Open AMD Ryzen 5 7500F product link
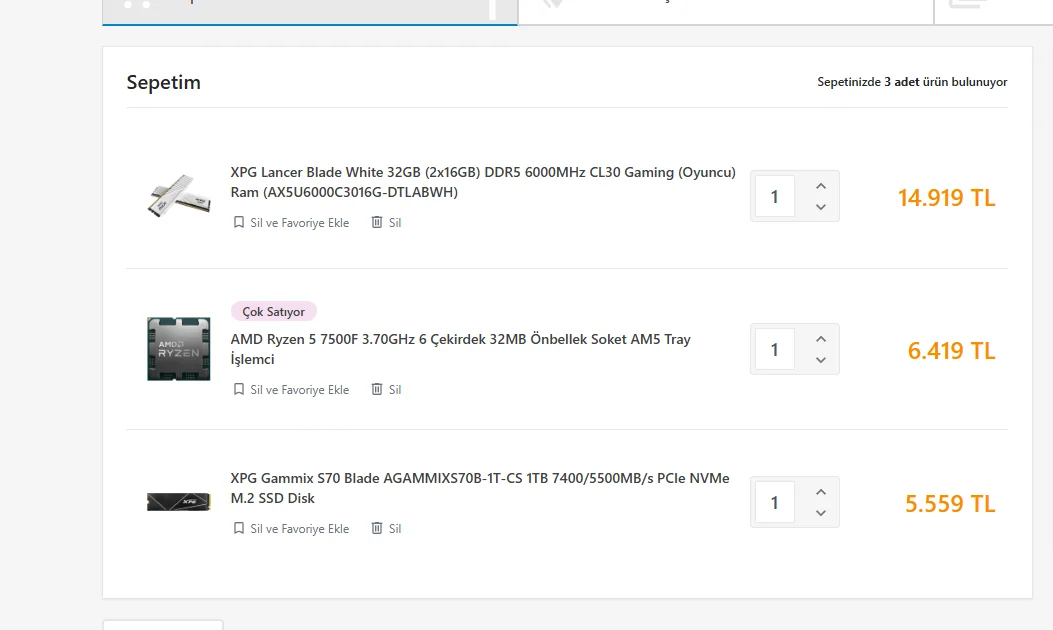 [460, 349]
